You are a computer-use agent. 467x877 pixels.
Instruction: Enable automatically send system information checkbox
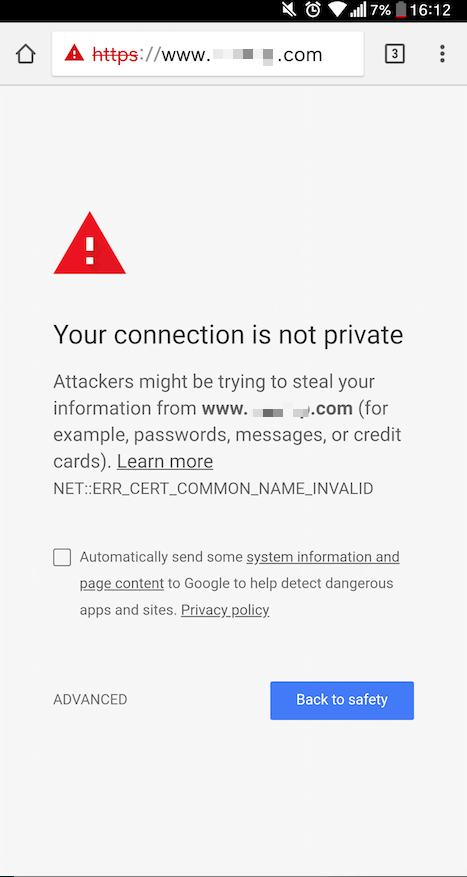click(62, 557)
